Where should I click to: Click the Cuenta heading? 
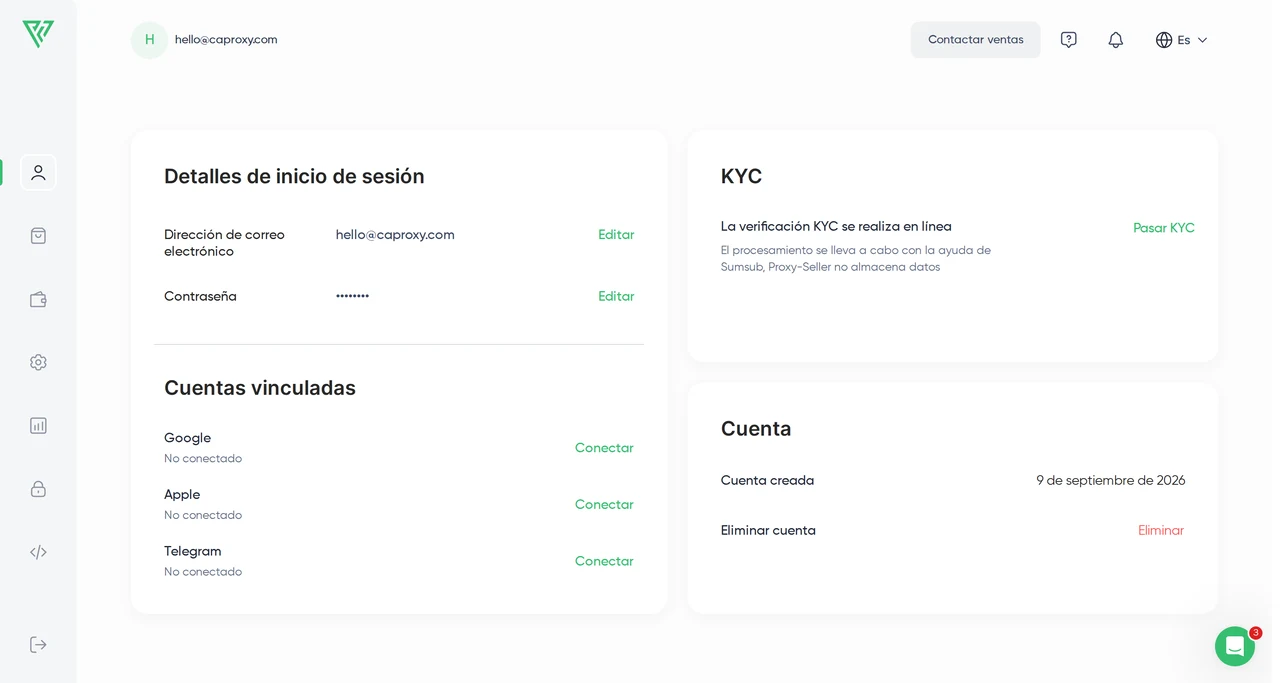[x=756, y=429]
